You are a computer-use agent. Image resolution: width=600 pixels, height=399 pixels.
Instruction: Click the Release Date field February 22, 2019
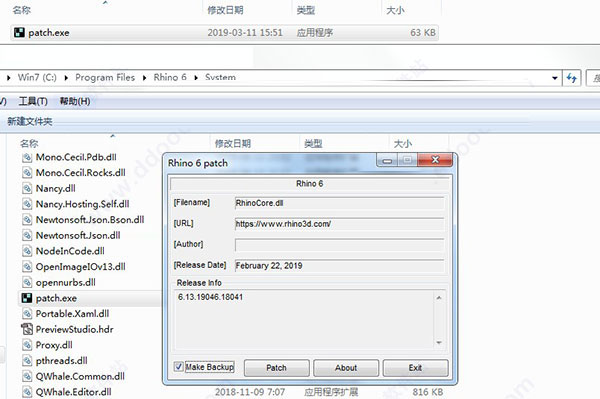[x=339, y=265]
